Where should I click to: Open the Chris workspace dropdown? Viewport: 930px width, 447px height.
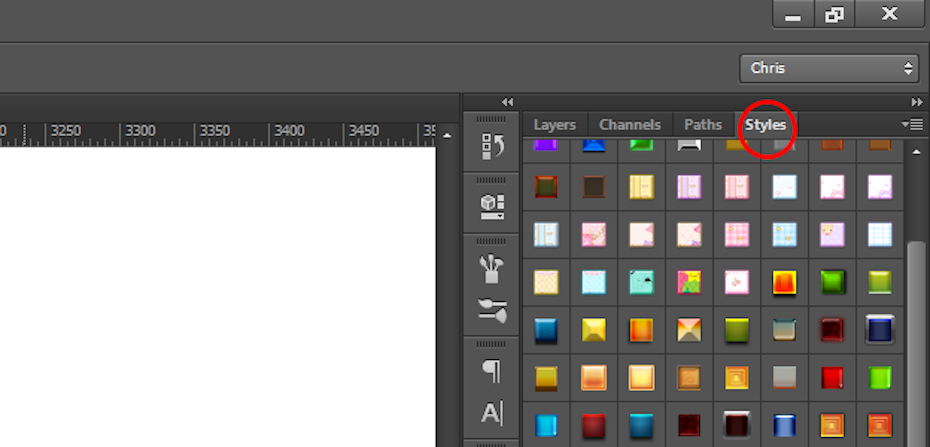pos(829,68)
